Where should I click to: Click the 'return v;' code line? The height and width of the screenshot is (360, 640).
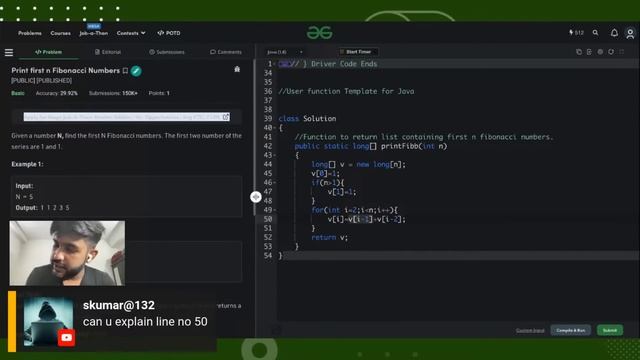click(329, 238)
